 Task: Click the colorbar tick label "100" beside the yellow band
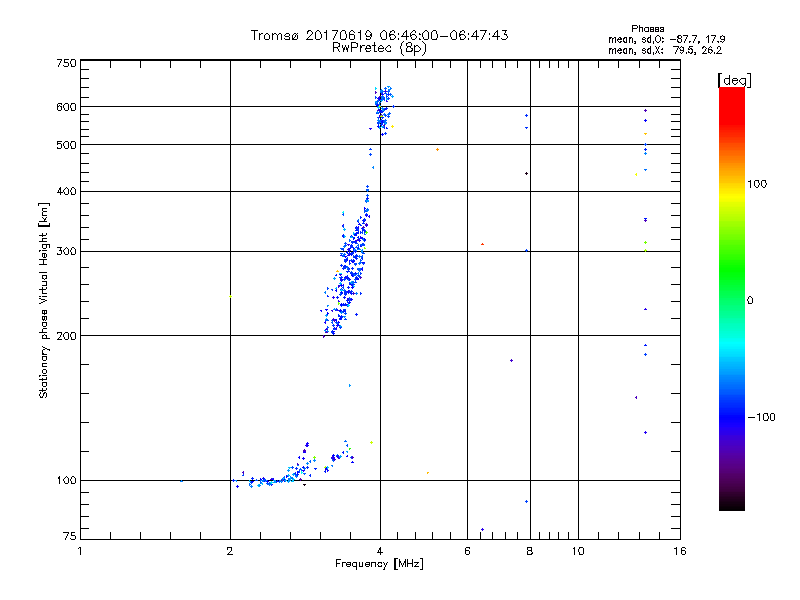click(x=757, y=184)
